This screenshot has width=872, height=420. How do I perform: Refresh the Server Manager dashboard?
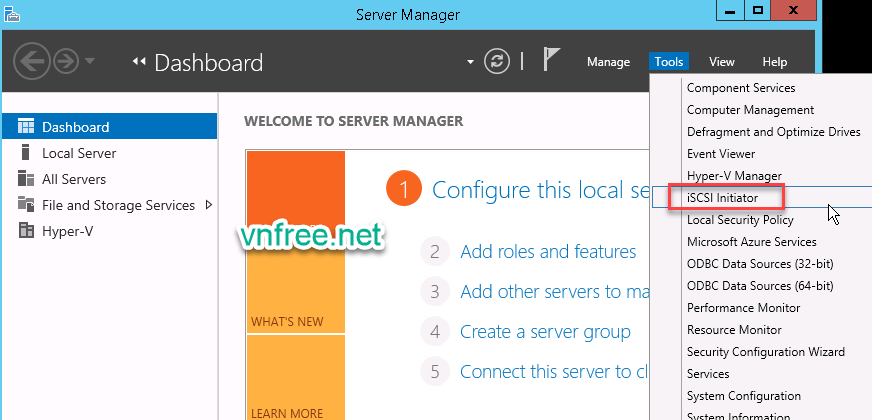coord(497,61)
